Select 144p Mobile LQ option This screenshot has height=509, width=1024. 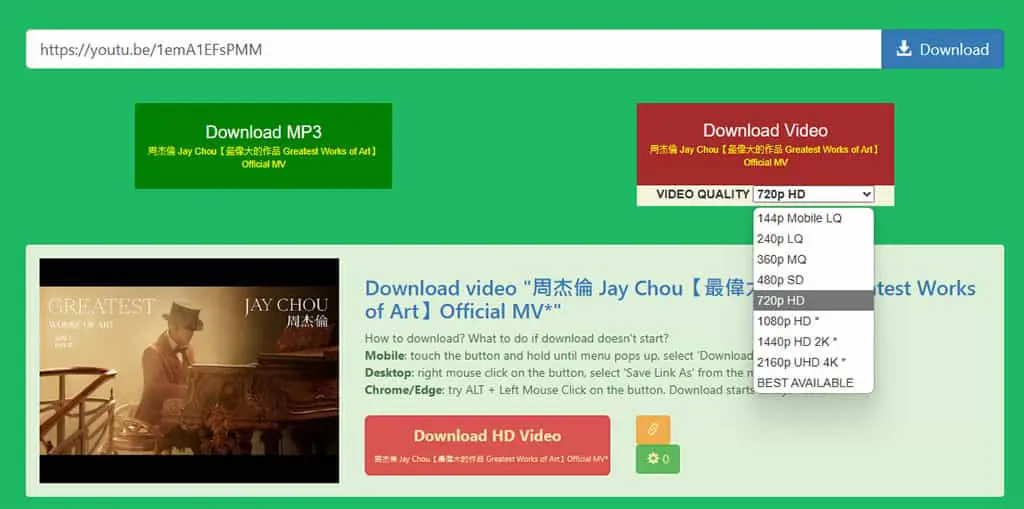[813, 218]
